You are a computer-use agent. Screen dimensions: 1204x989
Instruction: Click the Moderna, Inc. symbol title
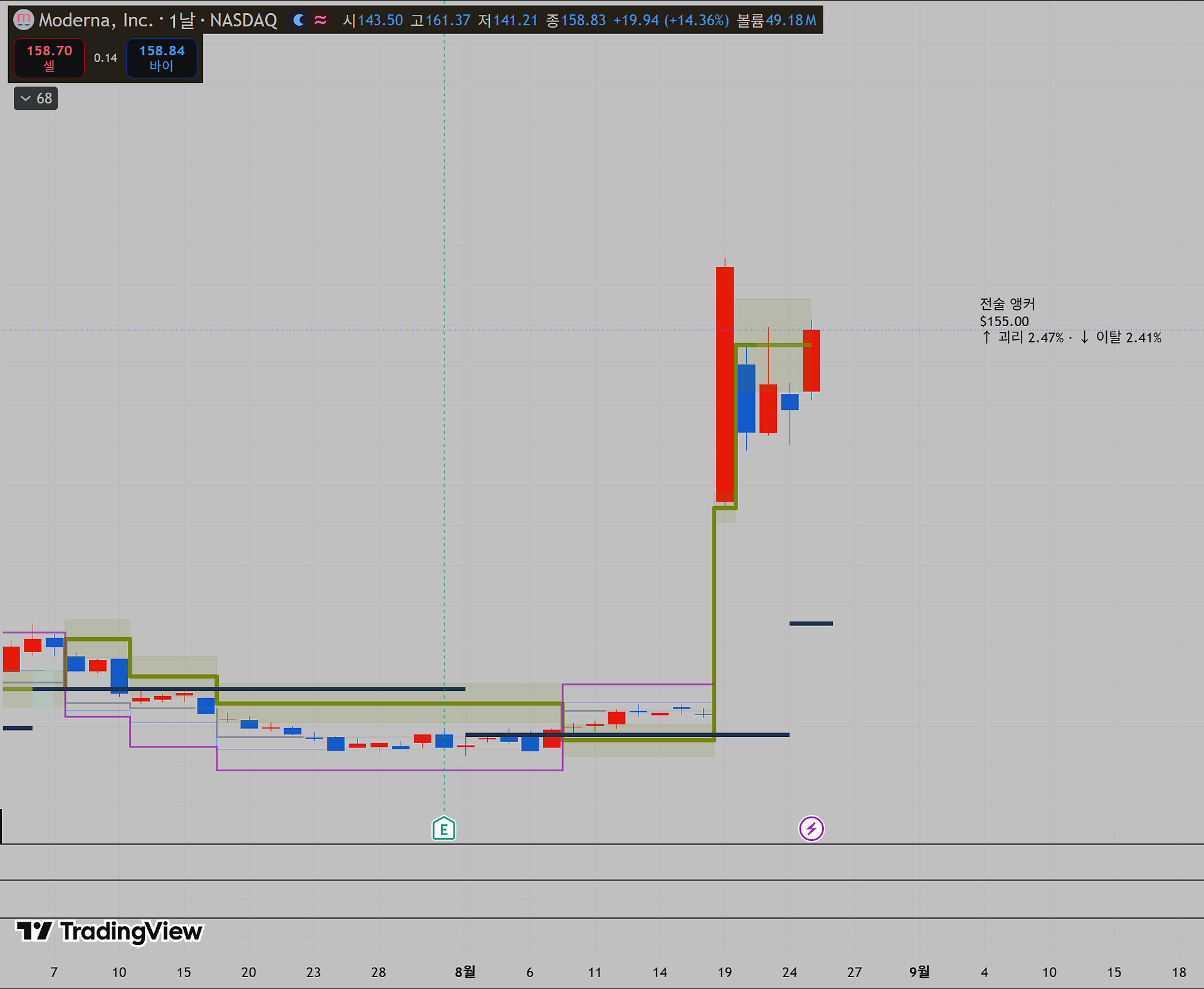[96, 20]
